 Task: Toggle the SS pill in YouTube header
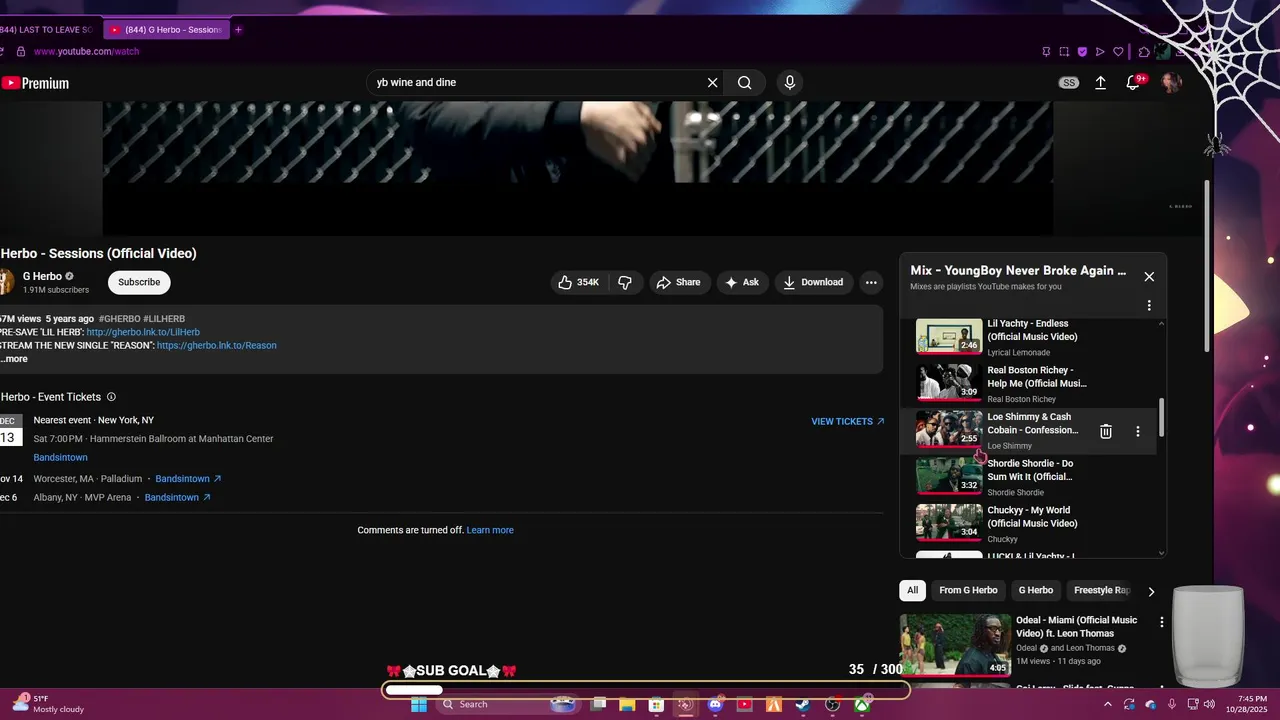(x=1069, y=83)
